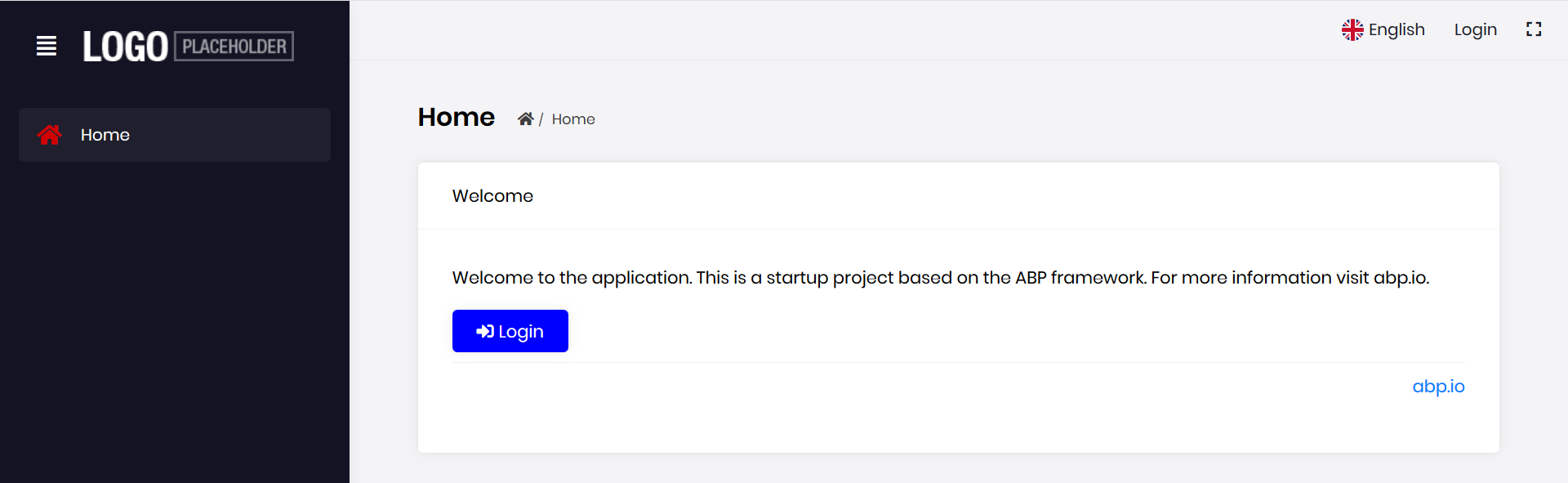Click the bold Home page title
This screenshot has height=483, width=1568.
(x=457, y=118)
